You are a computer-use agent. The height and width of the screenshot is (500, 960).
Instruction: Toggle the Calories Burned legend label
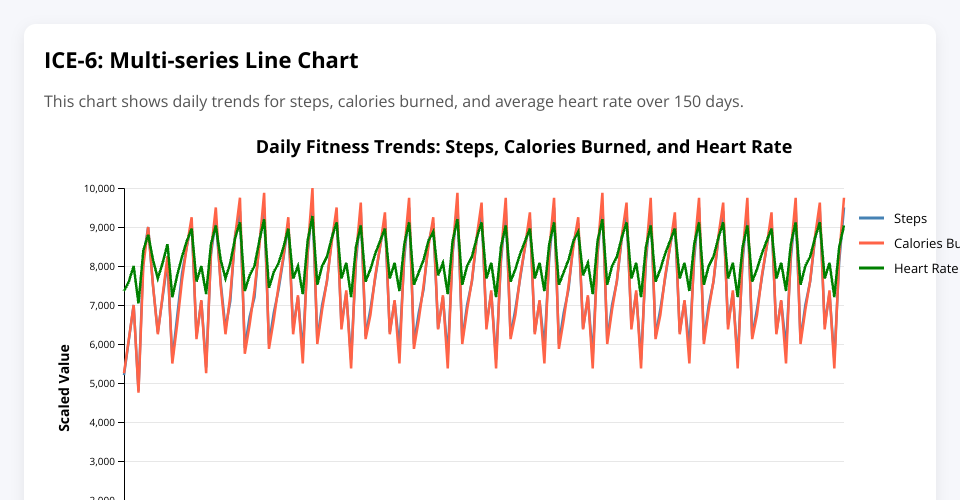tap(926, 243)
